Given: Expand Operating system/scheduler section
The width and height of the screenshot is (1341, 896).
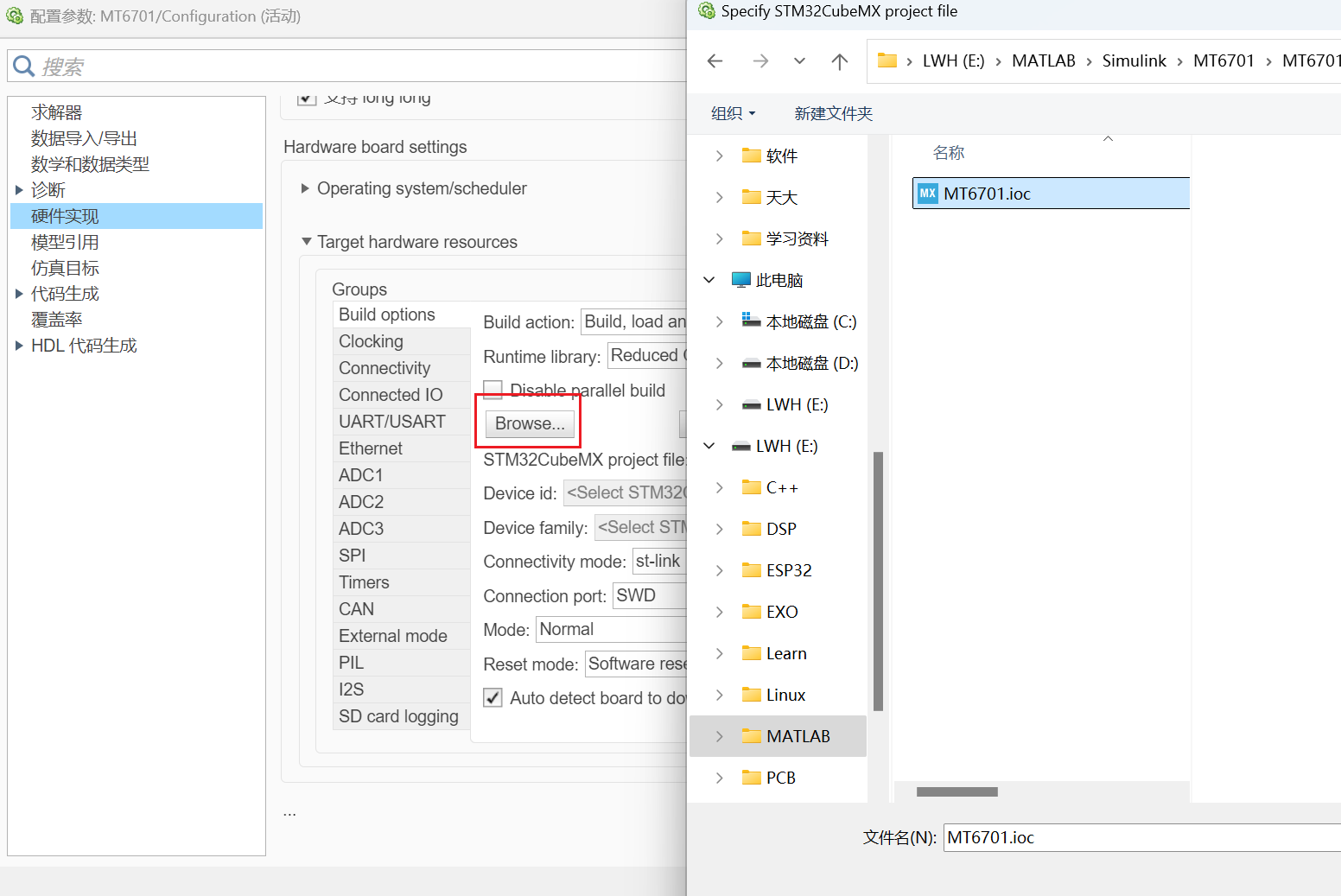Looking at the screenshot, I should [305, 188].
